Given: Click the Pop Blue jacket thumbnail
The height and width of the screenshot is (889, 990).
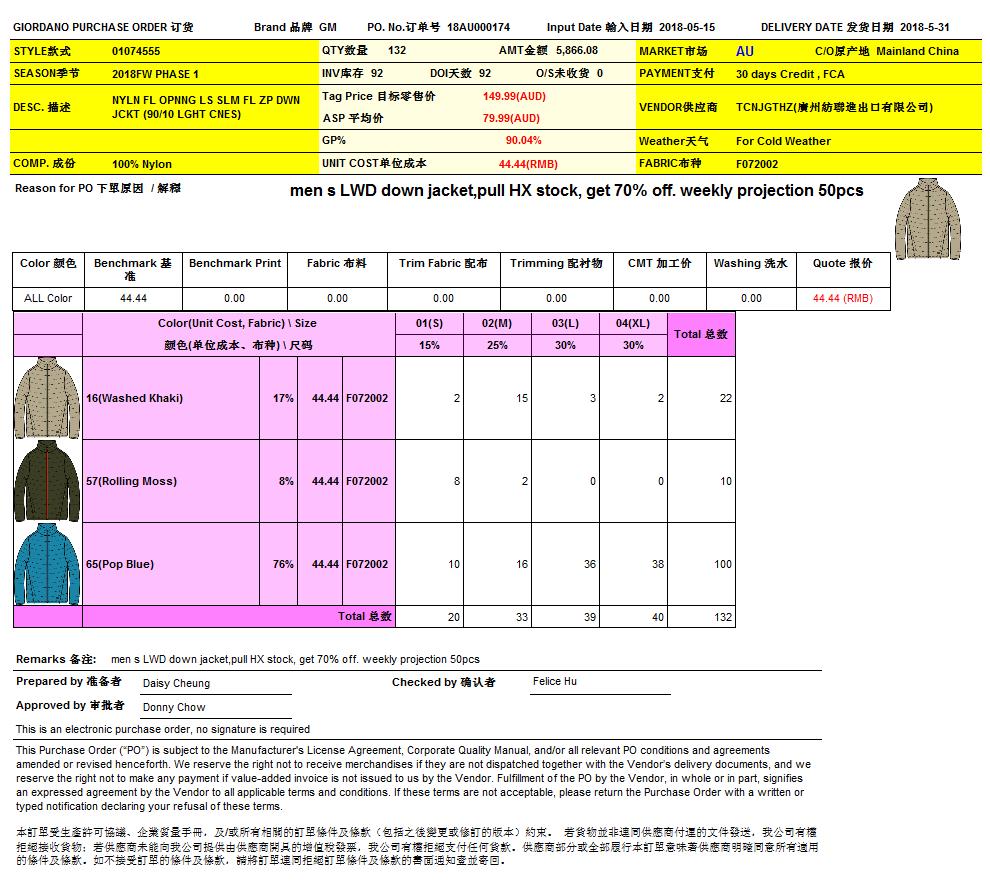Looking at the screenshot, I should coord(47,564).
